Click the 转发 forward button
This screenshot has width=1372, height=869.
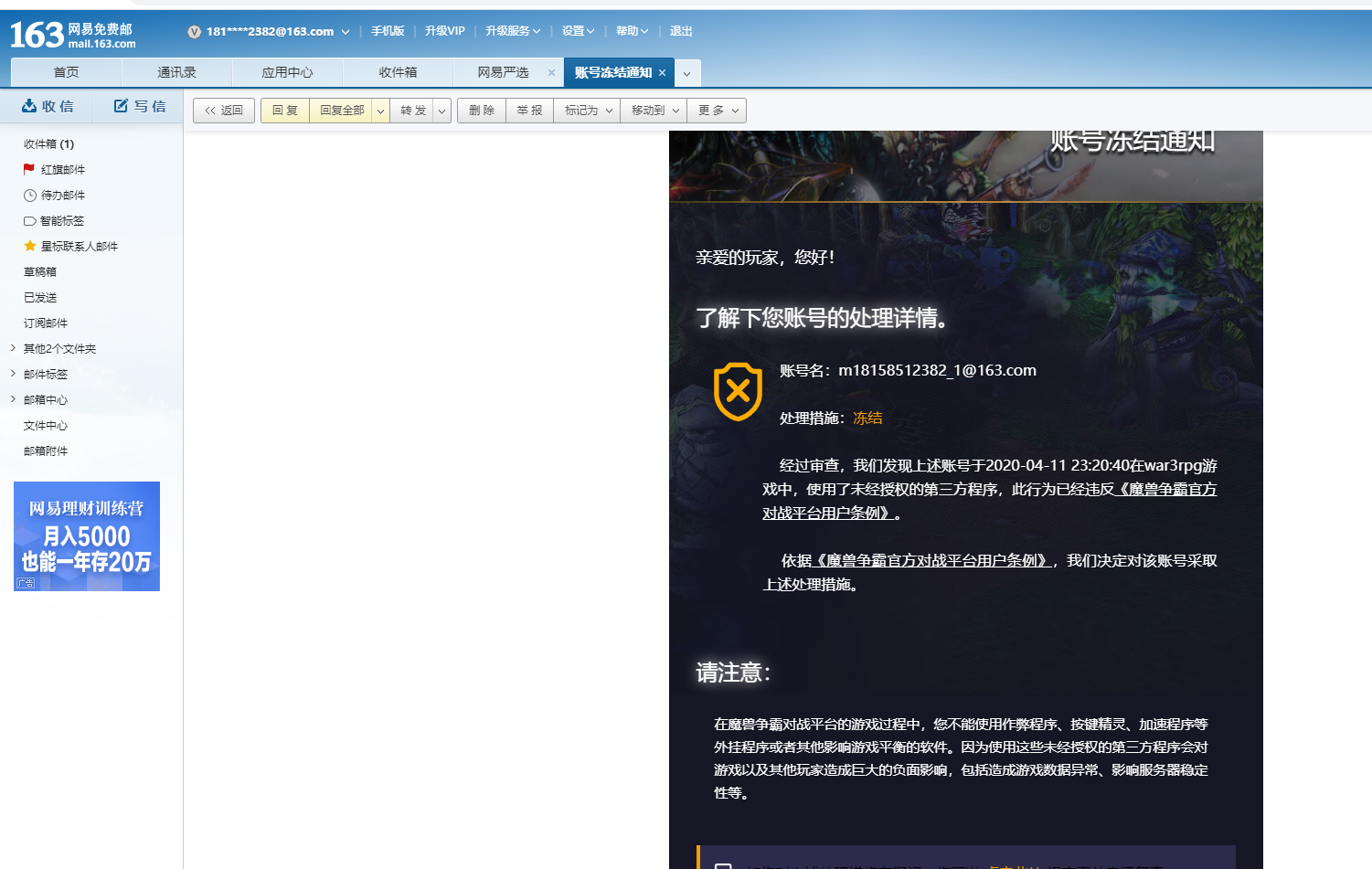[x=413, y=111]
